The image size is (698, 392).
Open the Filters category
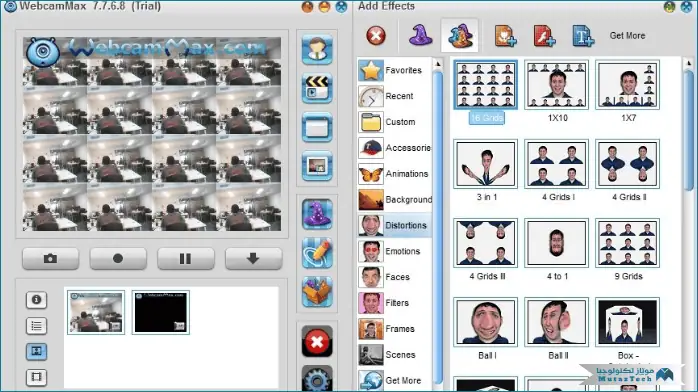point(394,303)
